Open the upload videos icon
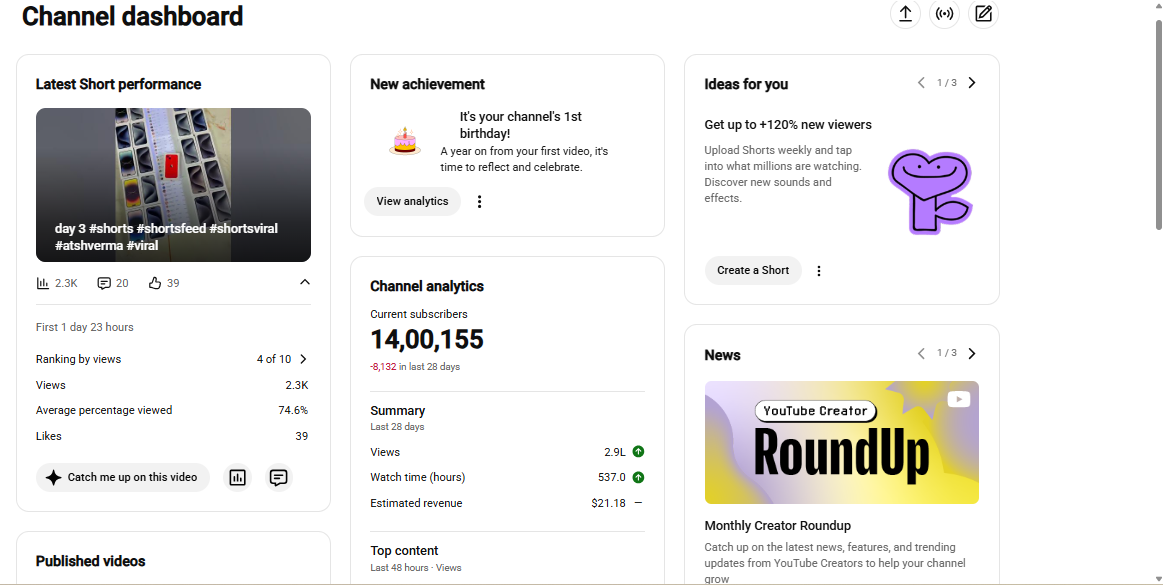 [x=905, y=14]
